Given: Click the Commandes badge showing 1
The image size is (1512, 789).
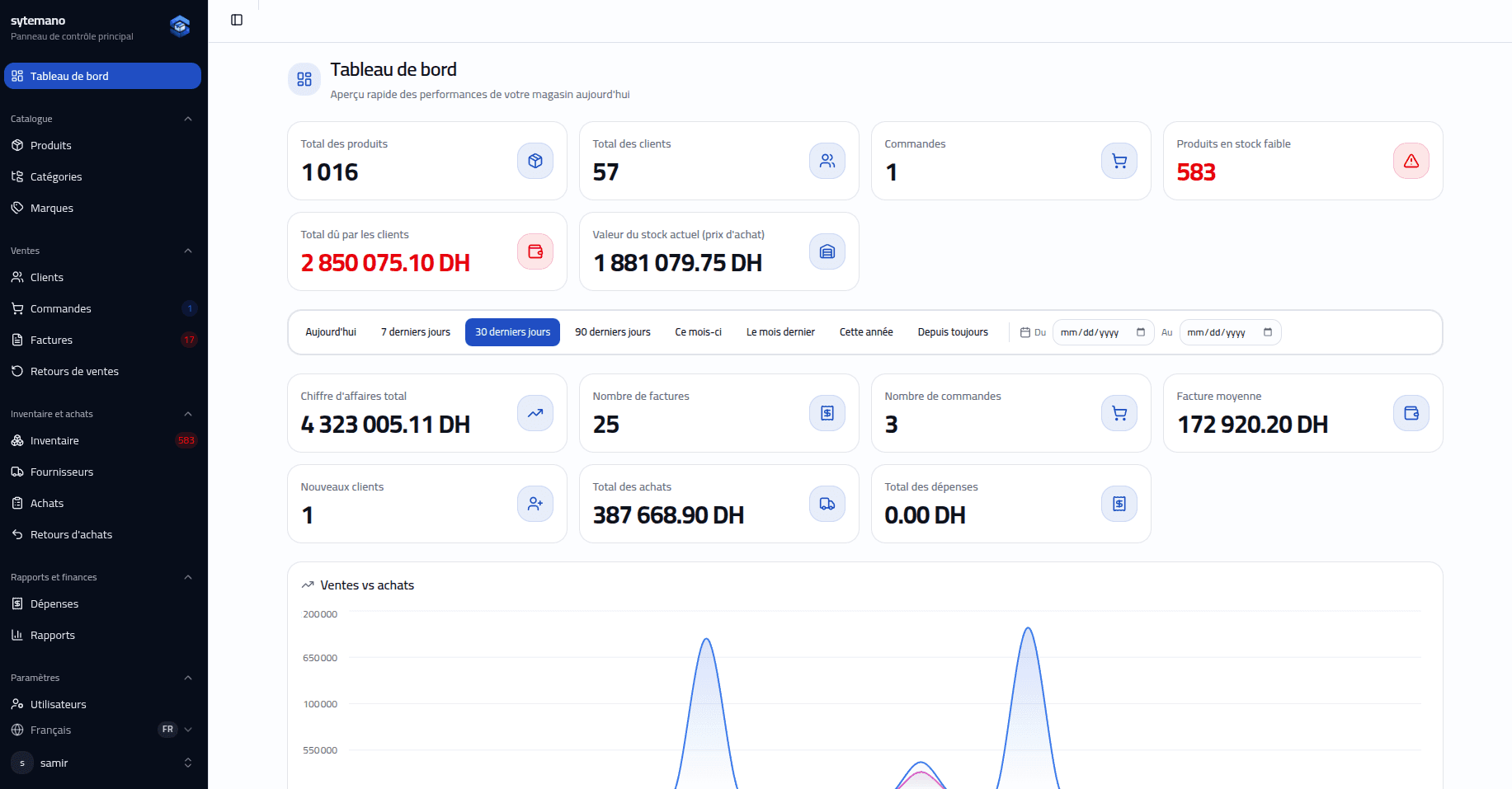Looking at the screenshot, I should point(190,308).
